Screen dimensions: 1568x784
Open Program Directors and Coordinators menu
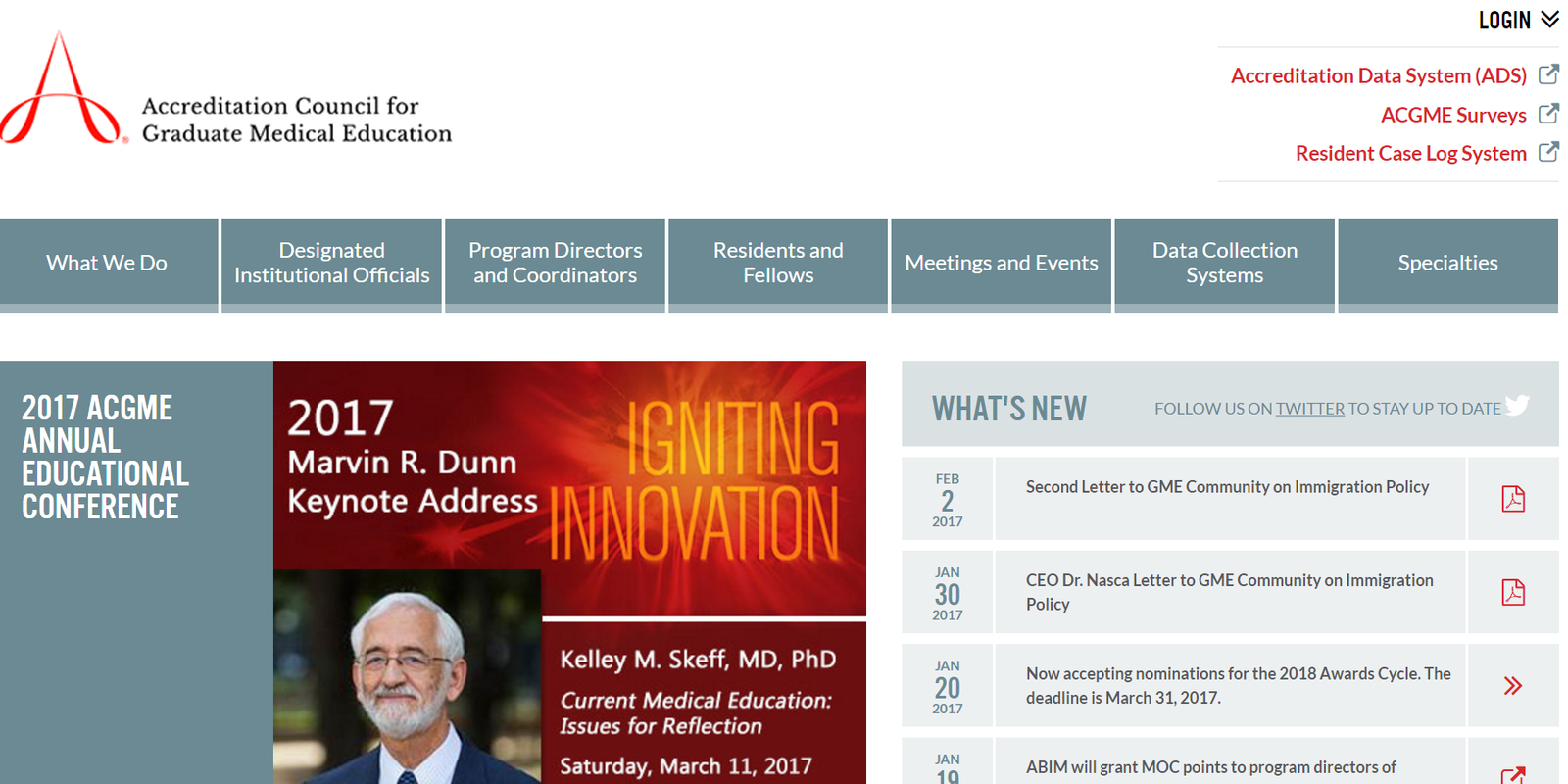(556, 265)
